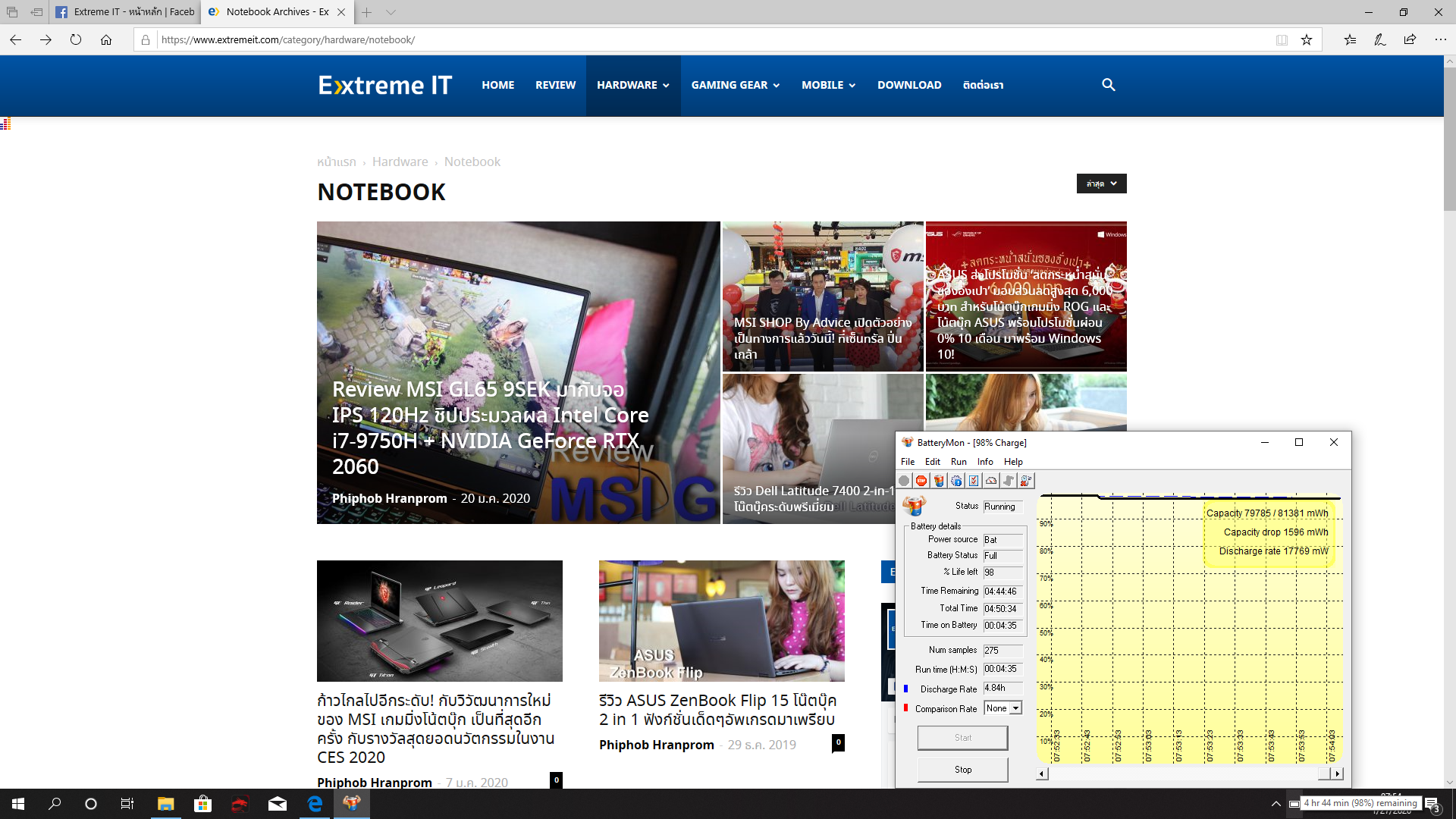Open the browser tab list chevron

(x=391, y=12)
